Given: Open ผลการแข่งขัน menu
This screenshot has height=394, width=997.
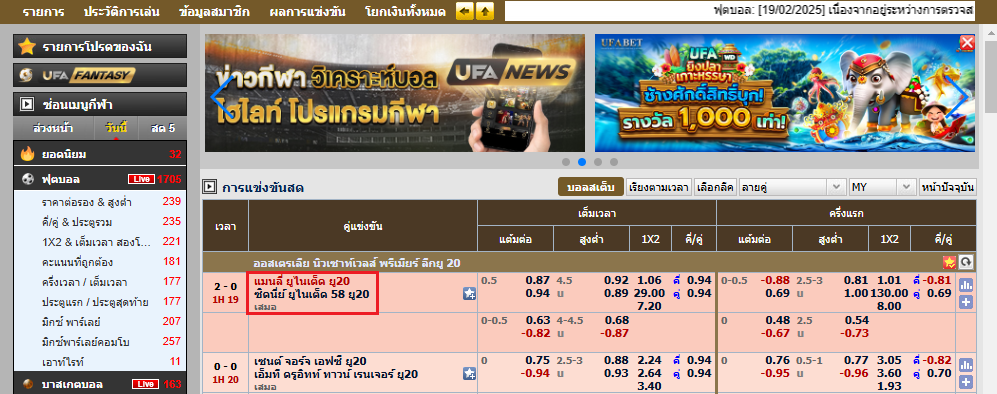Looking at the screenshot, I should point(308,11).
